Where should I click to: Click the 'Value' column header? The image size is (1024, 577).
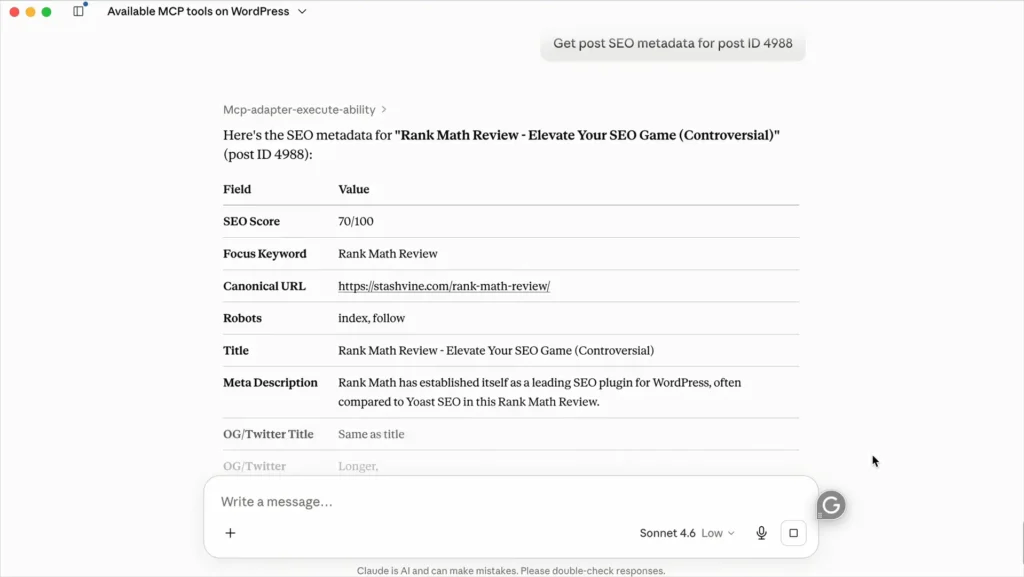354,189
